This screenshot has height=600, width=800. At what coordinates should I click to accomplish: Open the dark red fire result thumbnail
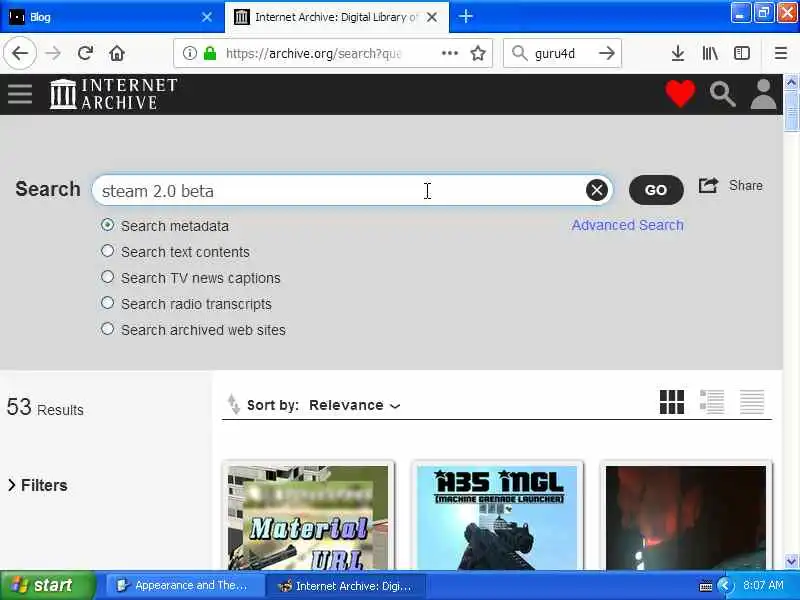[686, 516]
